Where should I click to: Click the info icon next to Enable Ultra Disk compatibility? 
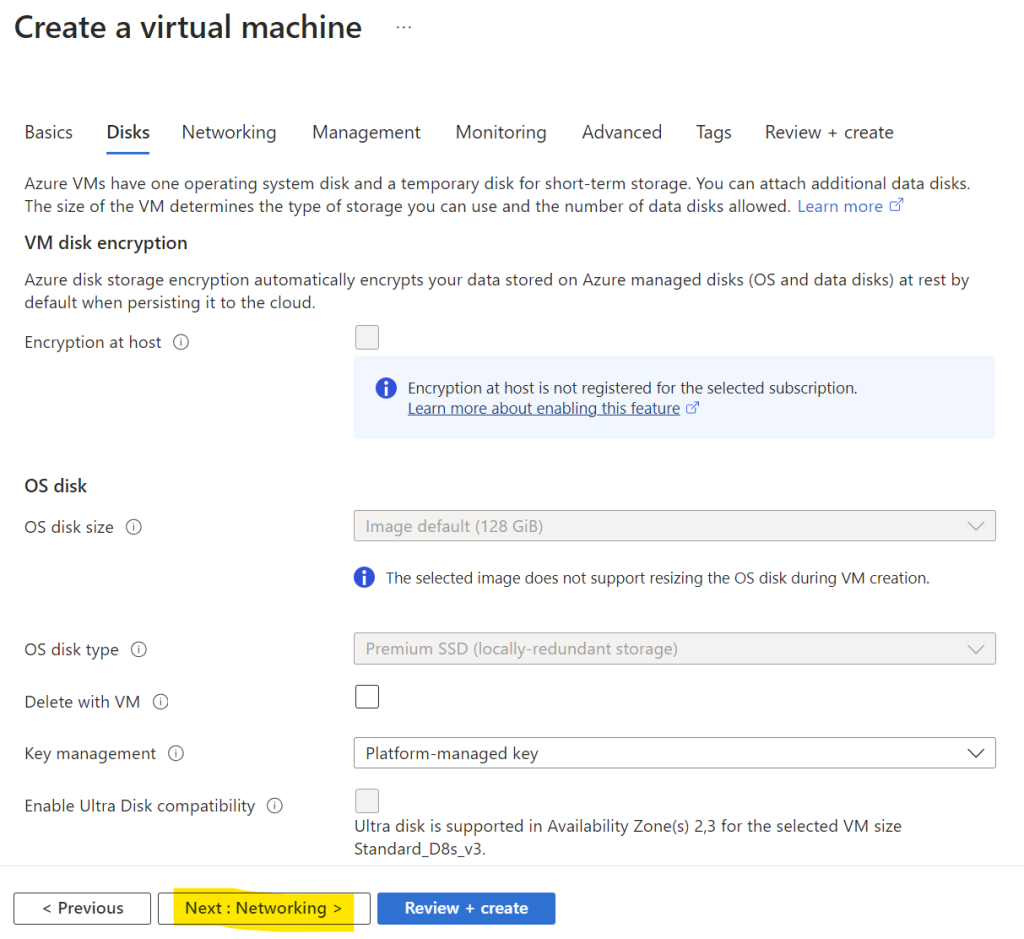coord(275,806)
